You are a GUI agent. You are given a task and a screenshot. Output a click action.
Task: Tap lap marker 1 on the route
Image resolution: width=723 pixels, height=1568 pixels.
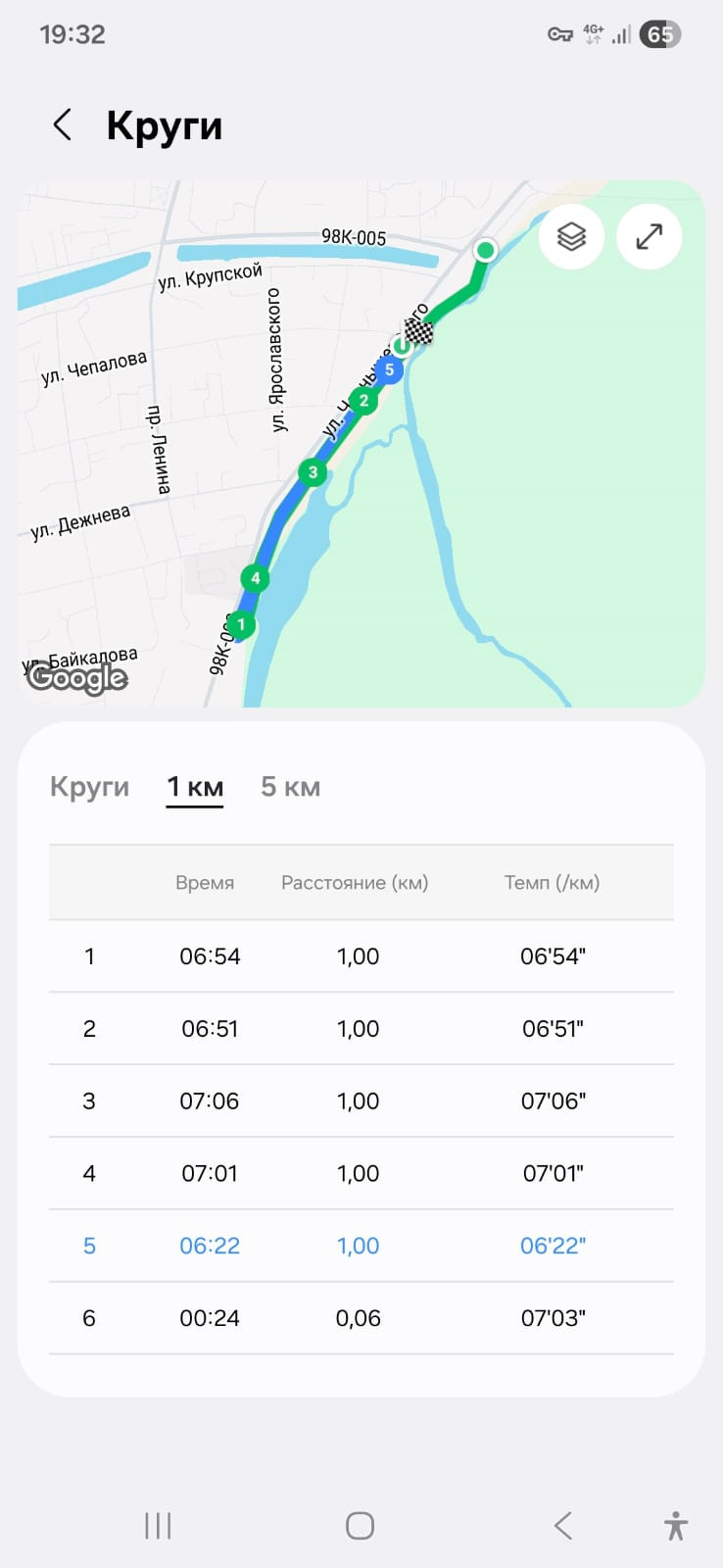(241, 624)
